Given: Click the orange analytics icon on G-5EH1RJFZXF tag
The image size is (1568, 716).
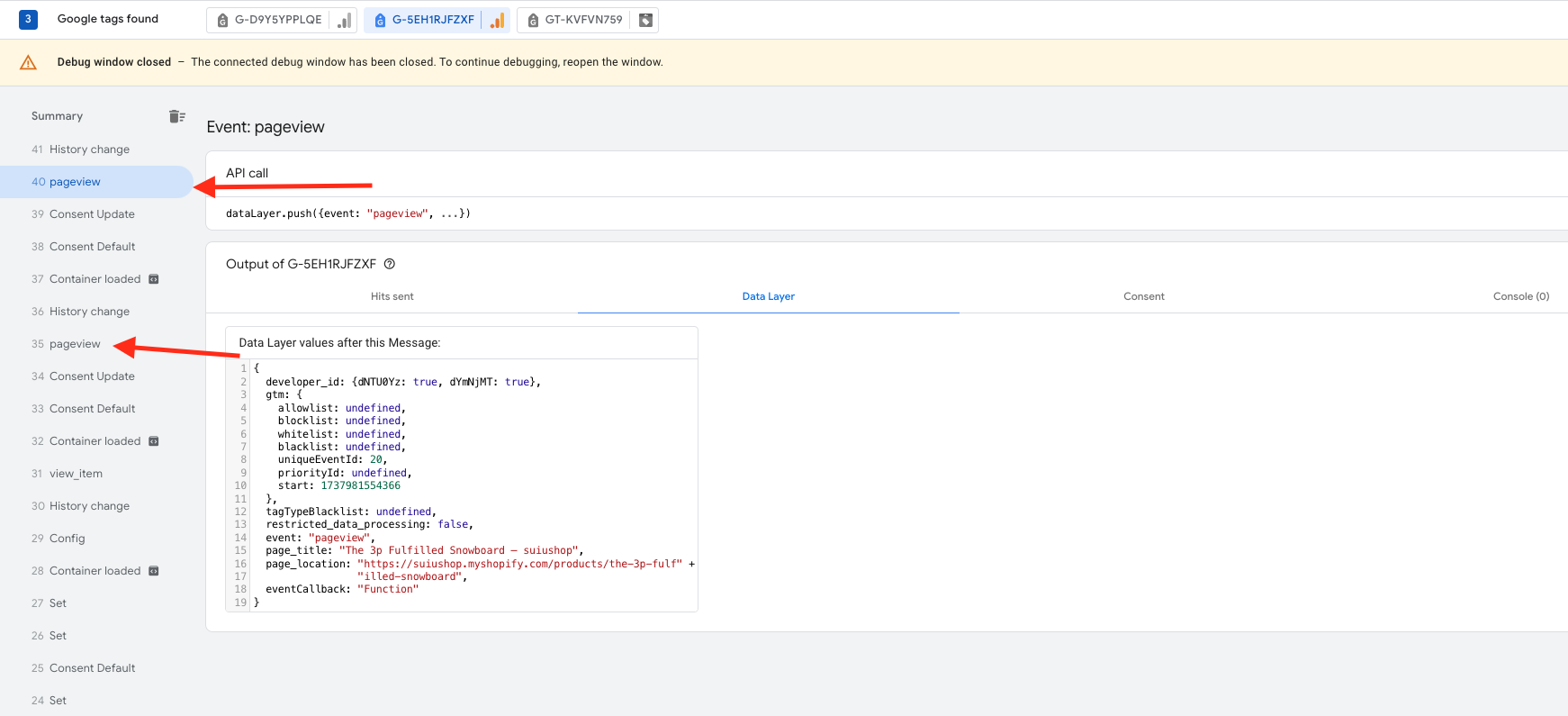Looking at the screenshot, I should (497, 20).
